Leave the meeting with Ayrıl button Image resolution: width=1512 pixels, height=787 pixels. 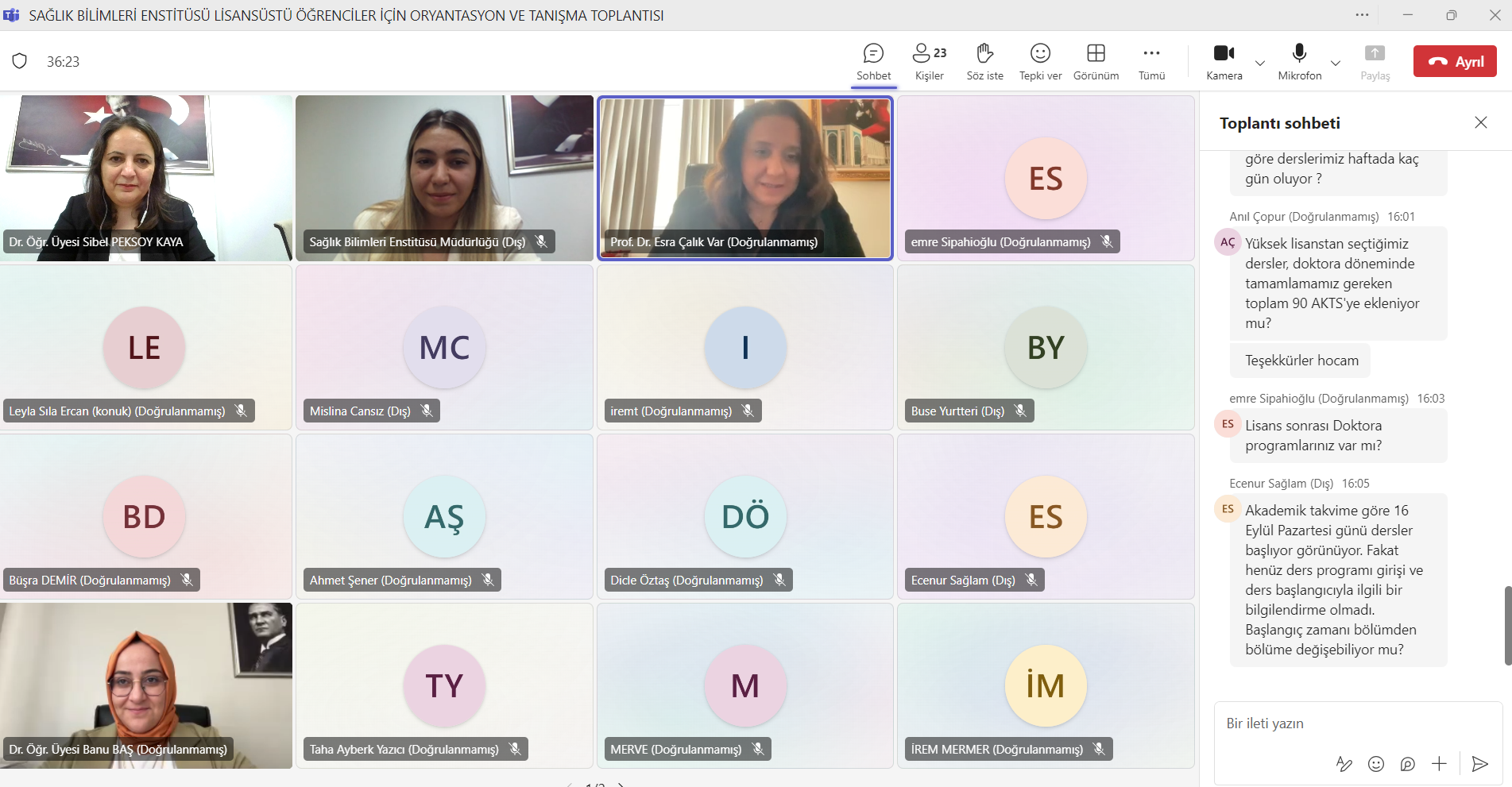click(1455, 61)
